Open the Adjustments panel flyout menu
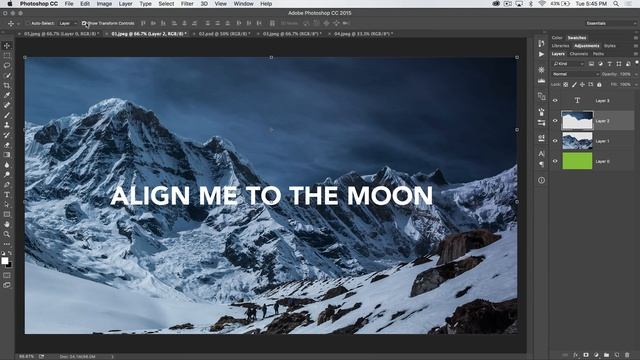The image size is (640, 360). 636,46
